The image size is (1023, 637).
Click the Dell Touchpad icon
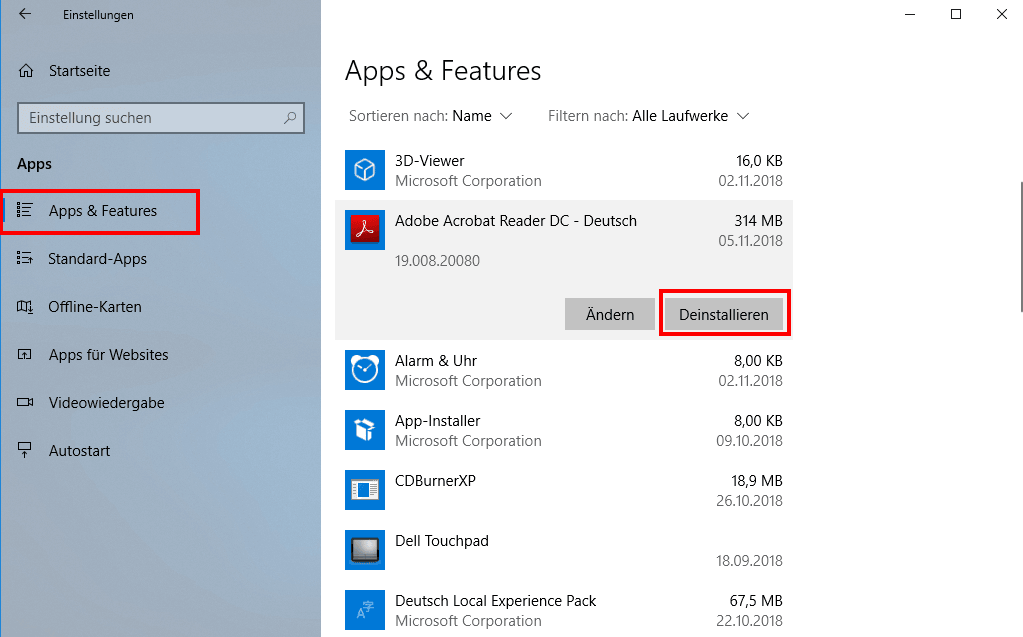365,550
